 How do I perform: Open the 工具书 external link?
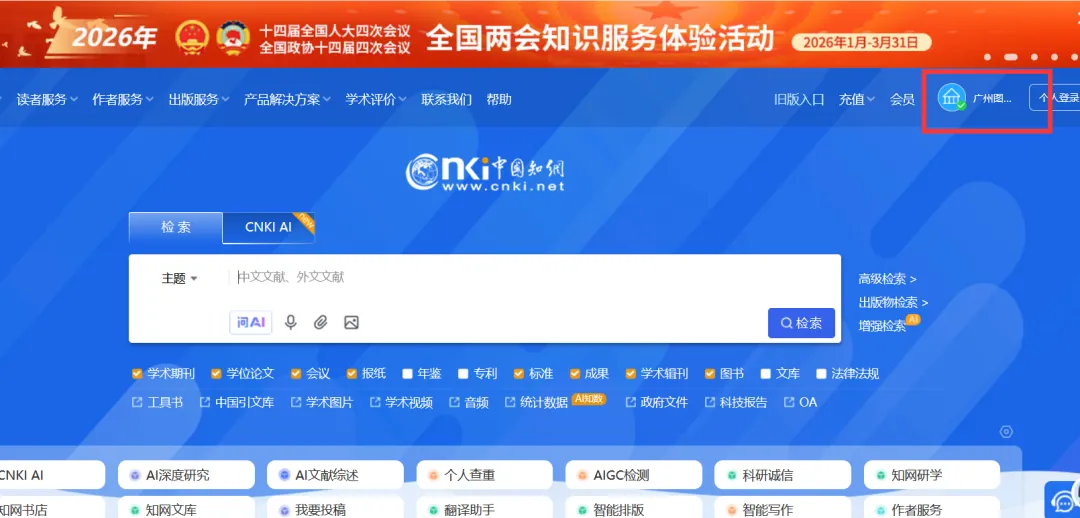pos(158,402)
